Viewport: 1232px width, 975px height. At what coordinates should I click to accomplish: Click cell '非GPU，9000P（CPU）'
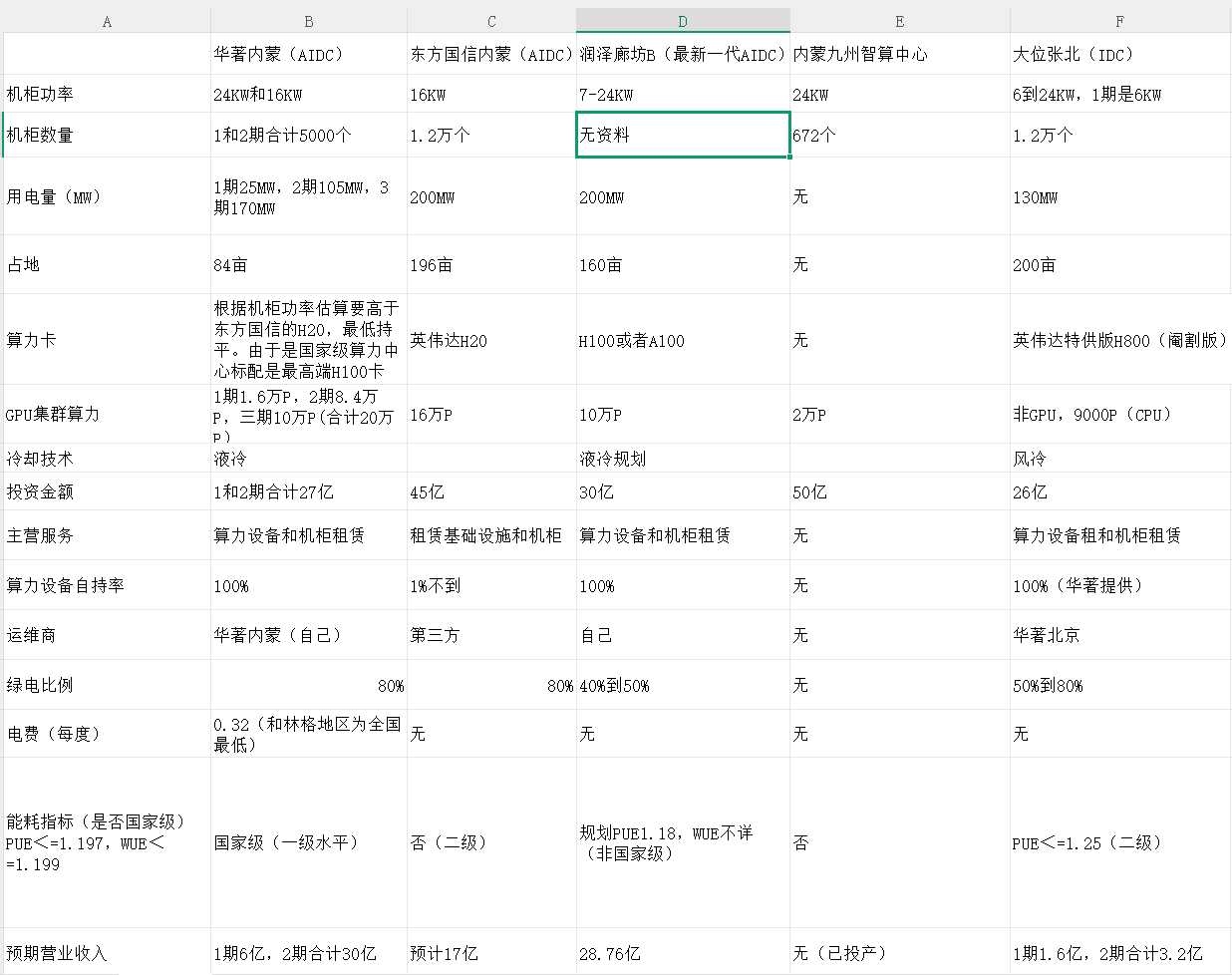click(1120, 414)
